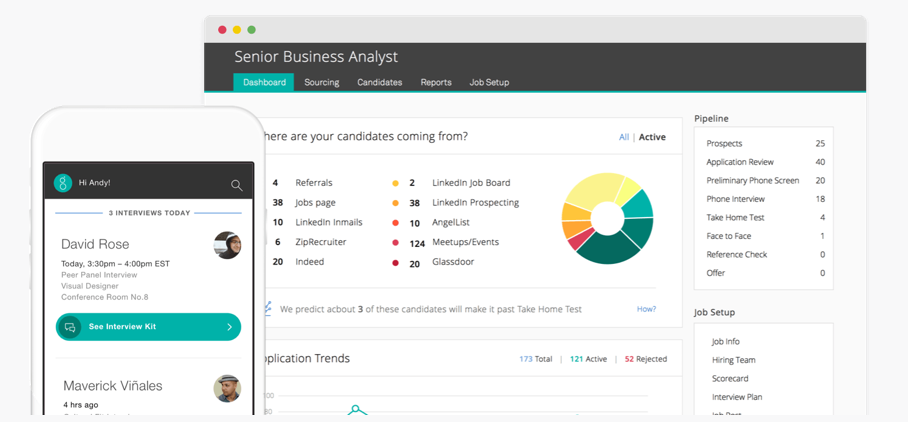908x422 pixels.
Task: Open Hiring Team in Job Setup
Action: [733, 360]
